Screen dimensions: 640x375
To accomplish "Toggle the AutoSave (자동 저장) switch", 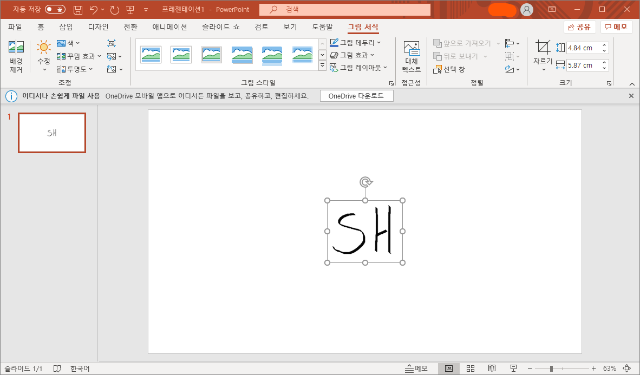I will coord(55,9).
